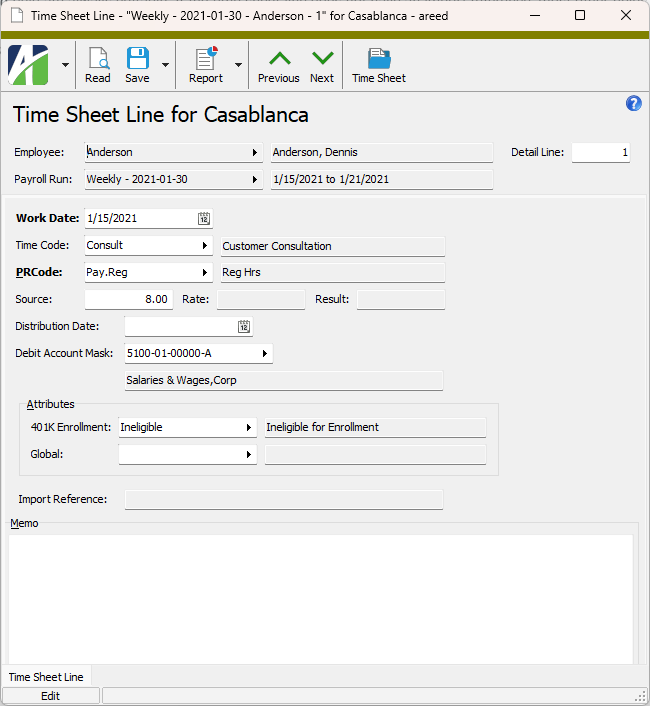Image resolution: width=650 pixels, height=706 pixels.
Task: Open the Payroll Run lookup arrow
Action: pos(255,180)
